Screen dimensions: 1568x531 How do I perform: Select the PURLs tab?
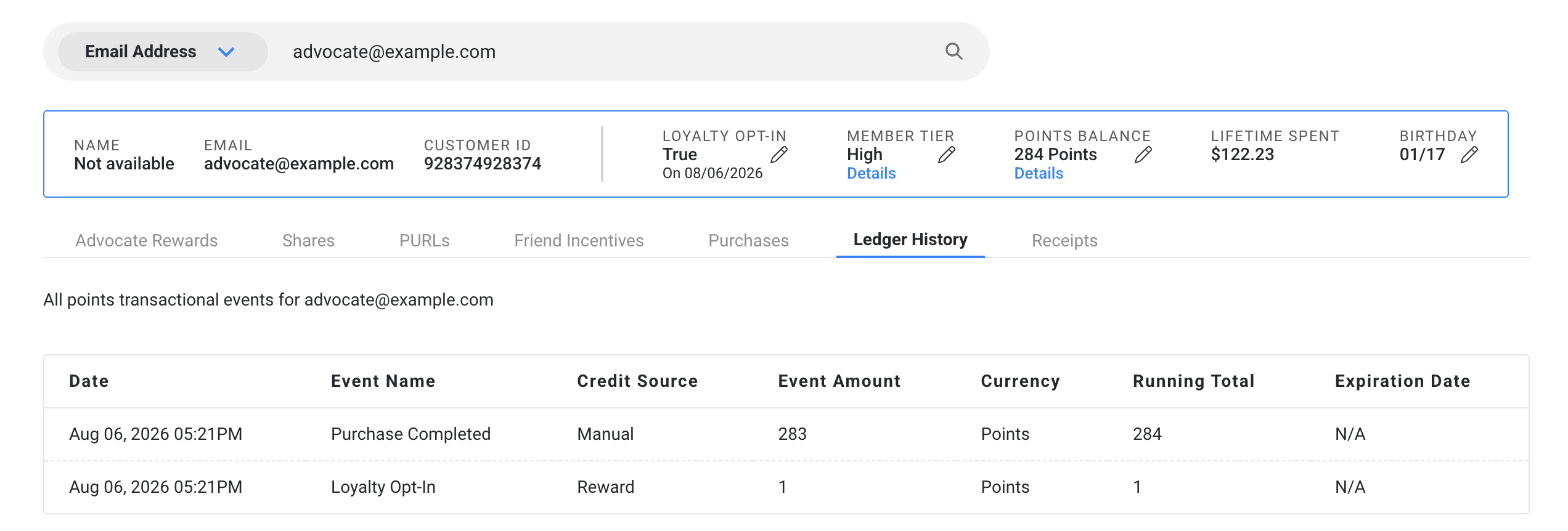[425, 240]
